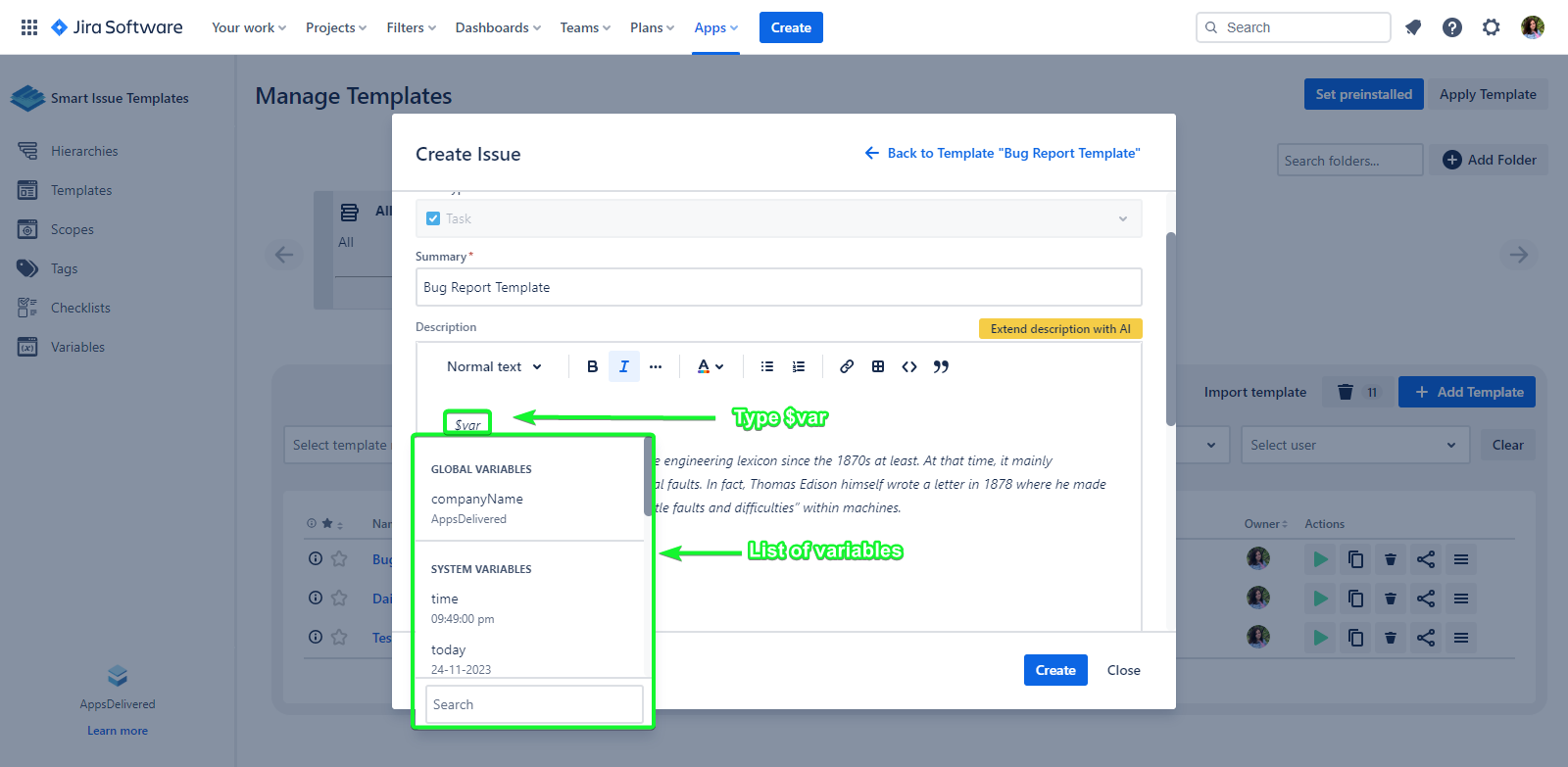The image size is (1568, 767).
Task: Expand the Normal text style dropdown
Action: pos(494,366)
